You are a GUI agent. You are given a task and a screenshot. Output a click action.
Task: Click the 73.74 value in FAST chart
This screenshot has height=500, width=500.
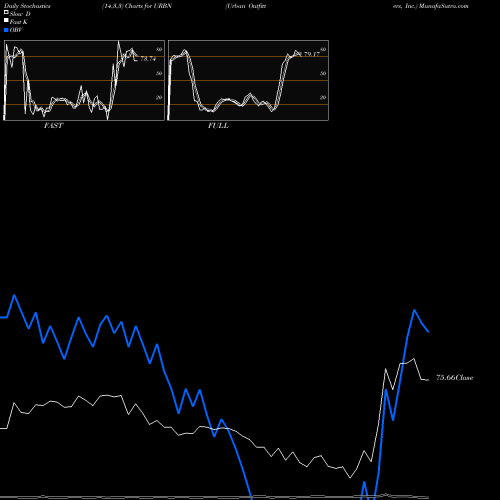click(x=148, y=59)
